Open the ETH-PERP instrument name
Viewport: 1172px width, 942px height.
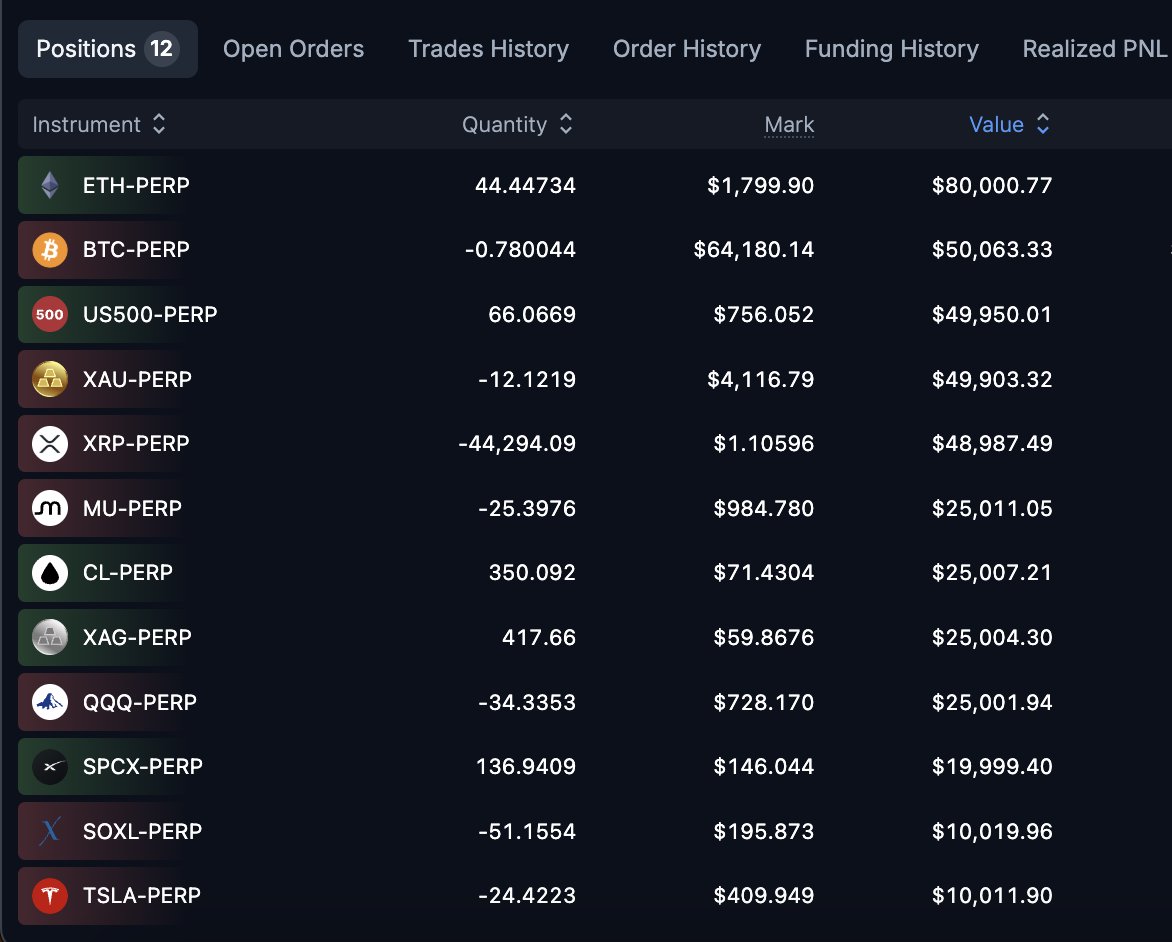click(x=136, y=185)
